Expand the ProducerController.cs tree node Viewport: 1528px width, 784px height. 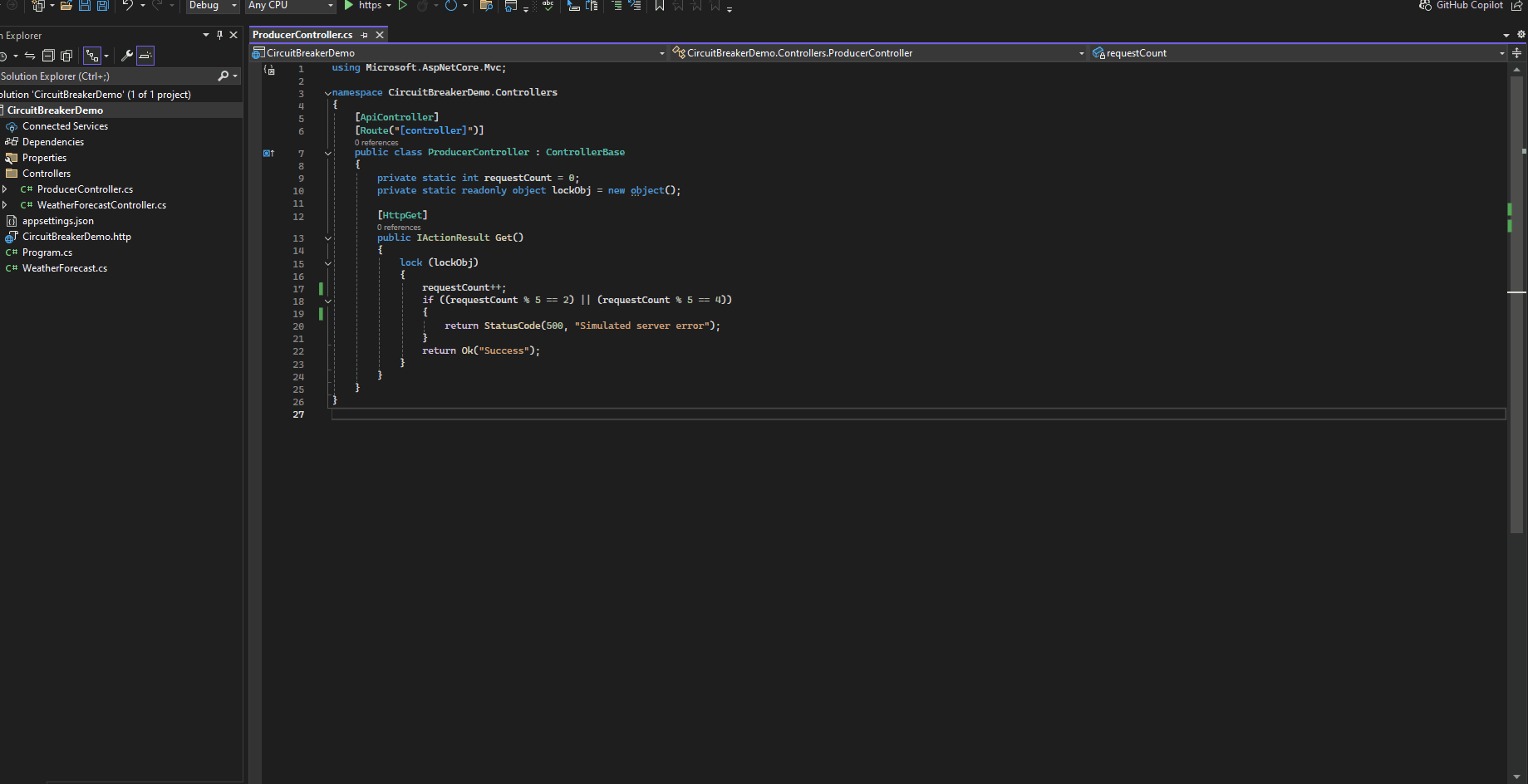click(x=5, y=189)
